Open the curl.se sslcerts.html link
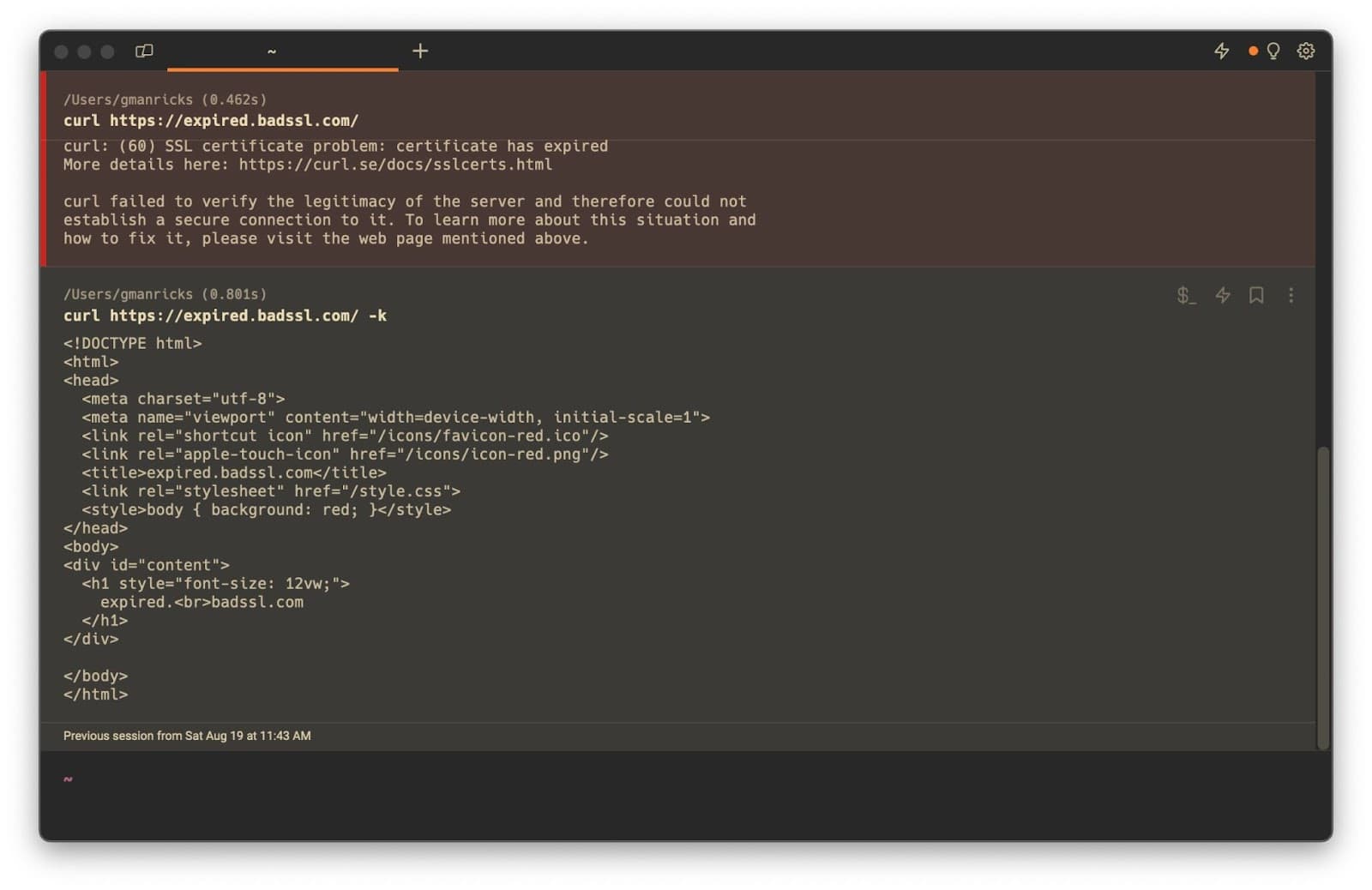This screenshot has height=890, width=1372. (x=395, y=165)
